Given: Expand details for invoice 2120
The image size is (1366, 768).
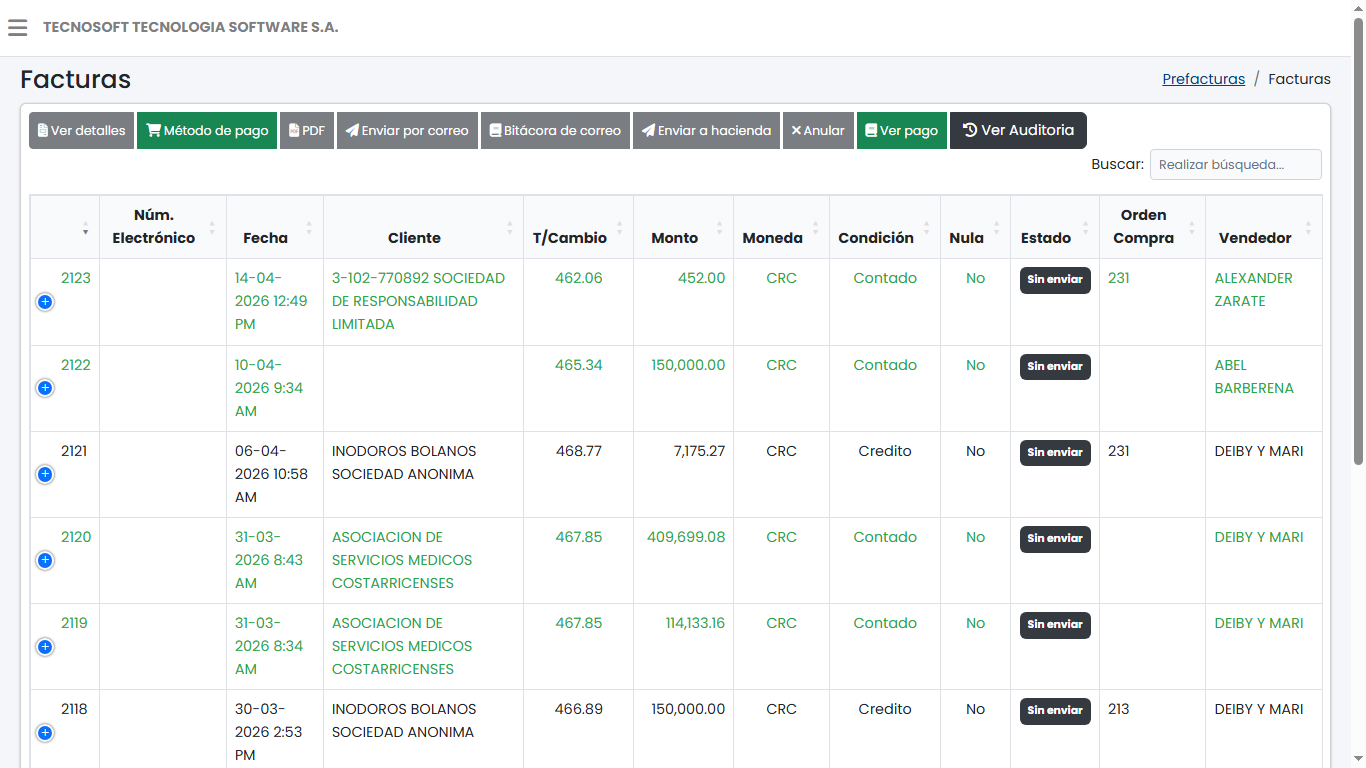Looking at the screenshot, I should tap(44, 561).
